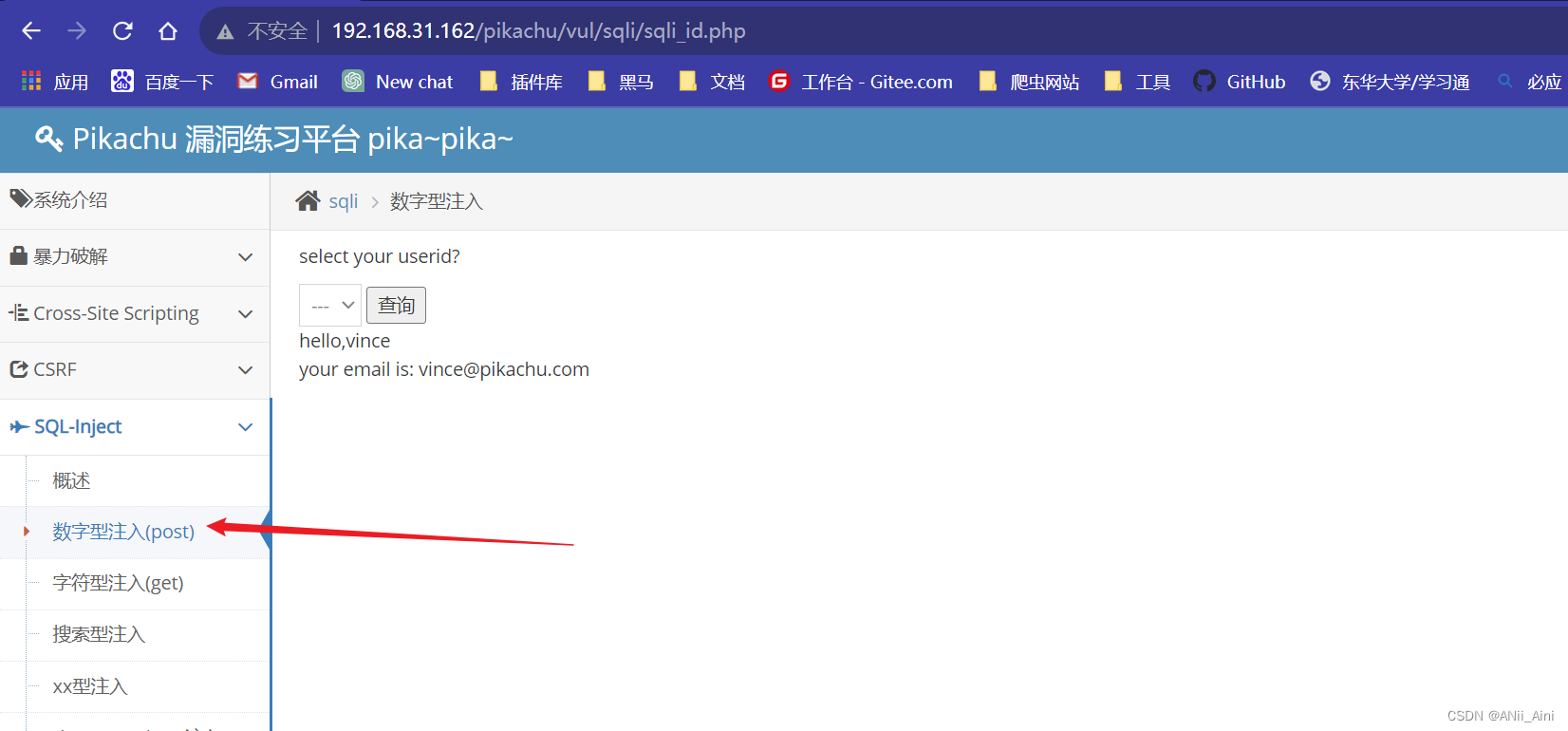Open the 东华大学/学习通 bookmark
1568x731 pixels.
pyautogui.click(x=1390, y=82)
